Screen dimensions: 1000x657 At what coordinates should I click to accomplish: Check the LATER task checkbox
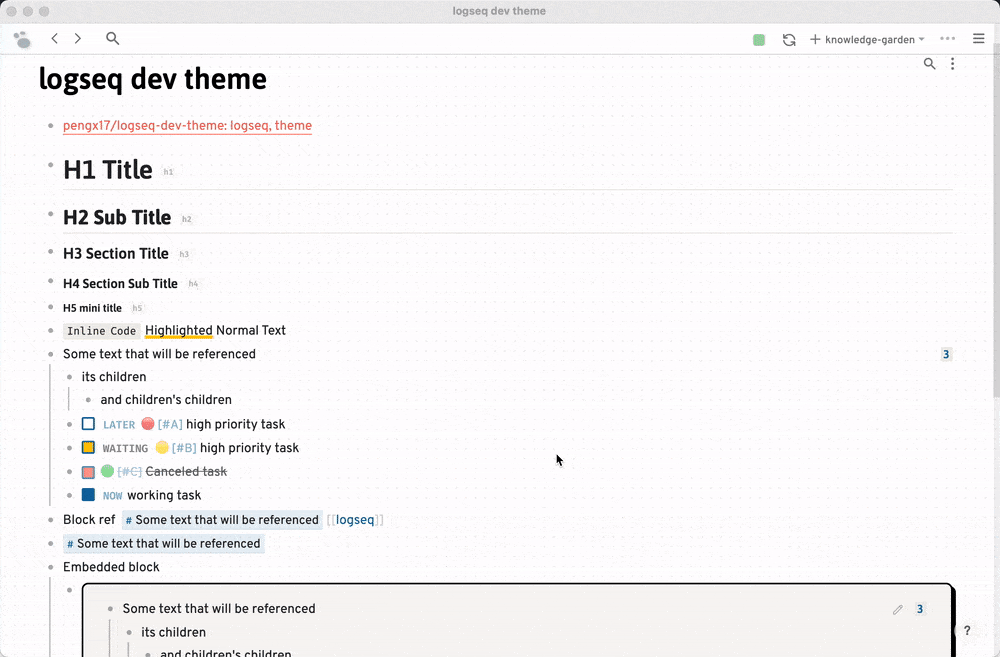(x=89, y=424)
